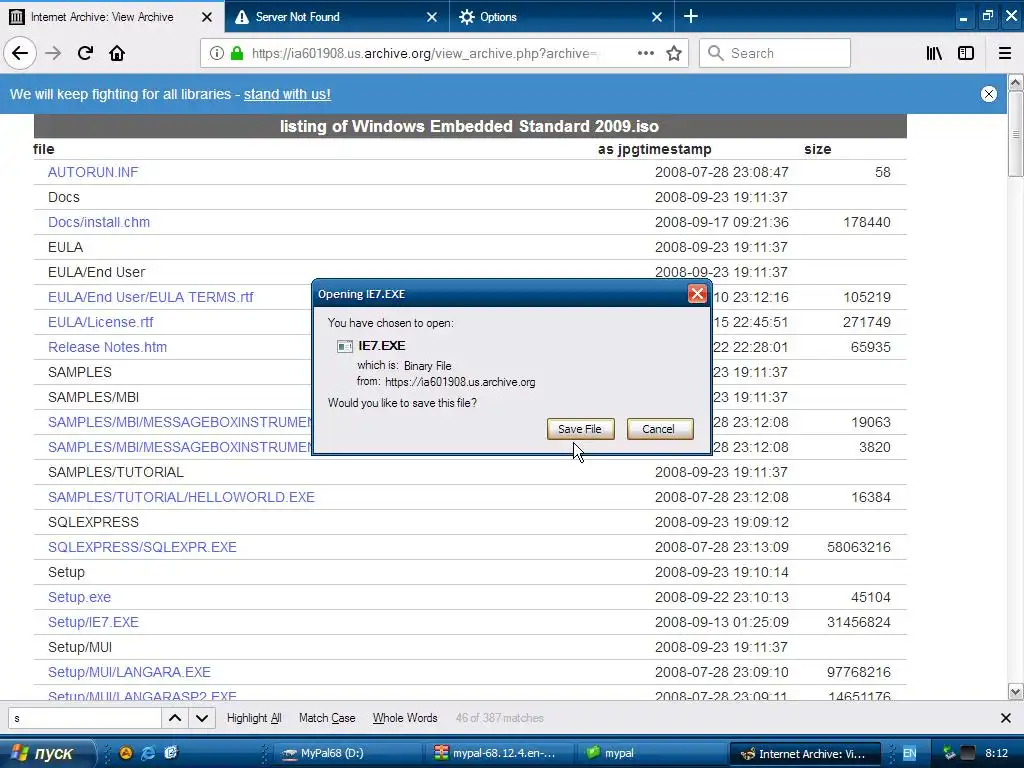Toggle Highlight All in find bar

coord(254,718)
